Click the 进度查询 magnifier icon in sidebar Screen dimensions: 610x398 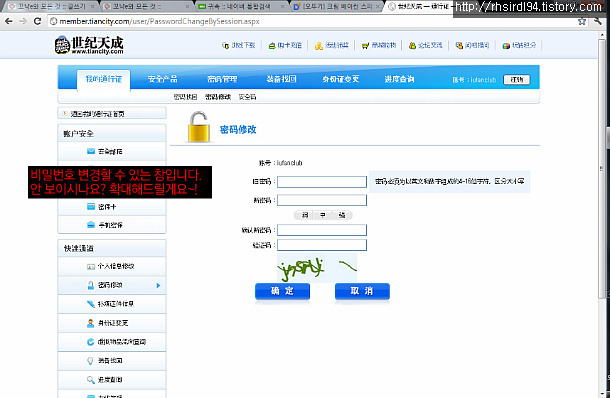[91, 380]
